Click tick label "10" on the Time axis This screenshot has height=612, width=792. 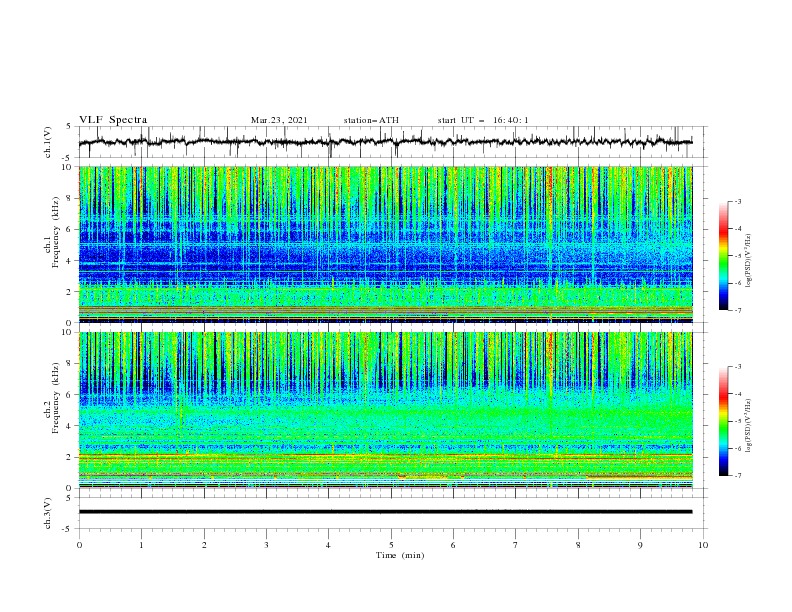pyautogui.click(x=703, y=545)
